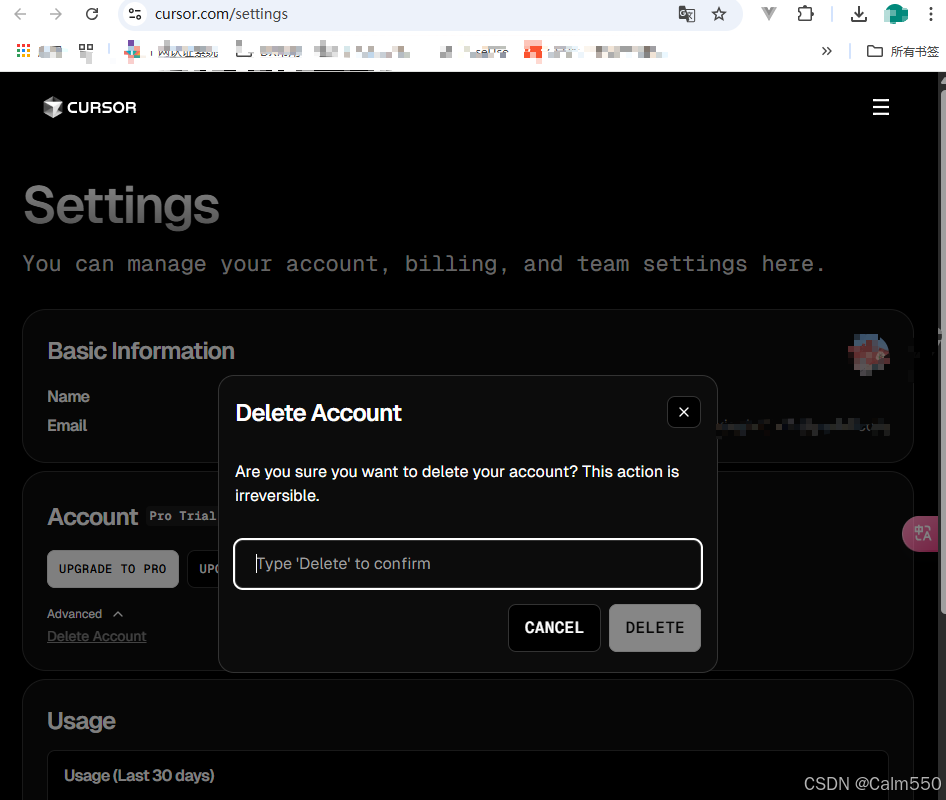Reload the cursor.com settings page
This screenshot has height=800, width=946.
point(92,14)
